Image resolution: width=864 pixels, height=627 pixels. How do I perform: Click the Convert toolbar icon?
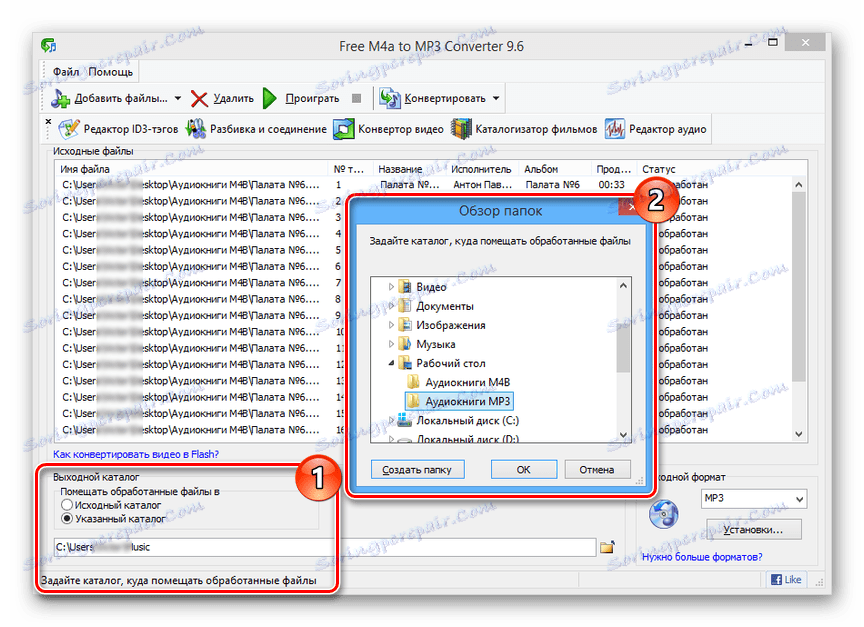(x=390, y=98)
